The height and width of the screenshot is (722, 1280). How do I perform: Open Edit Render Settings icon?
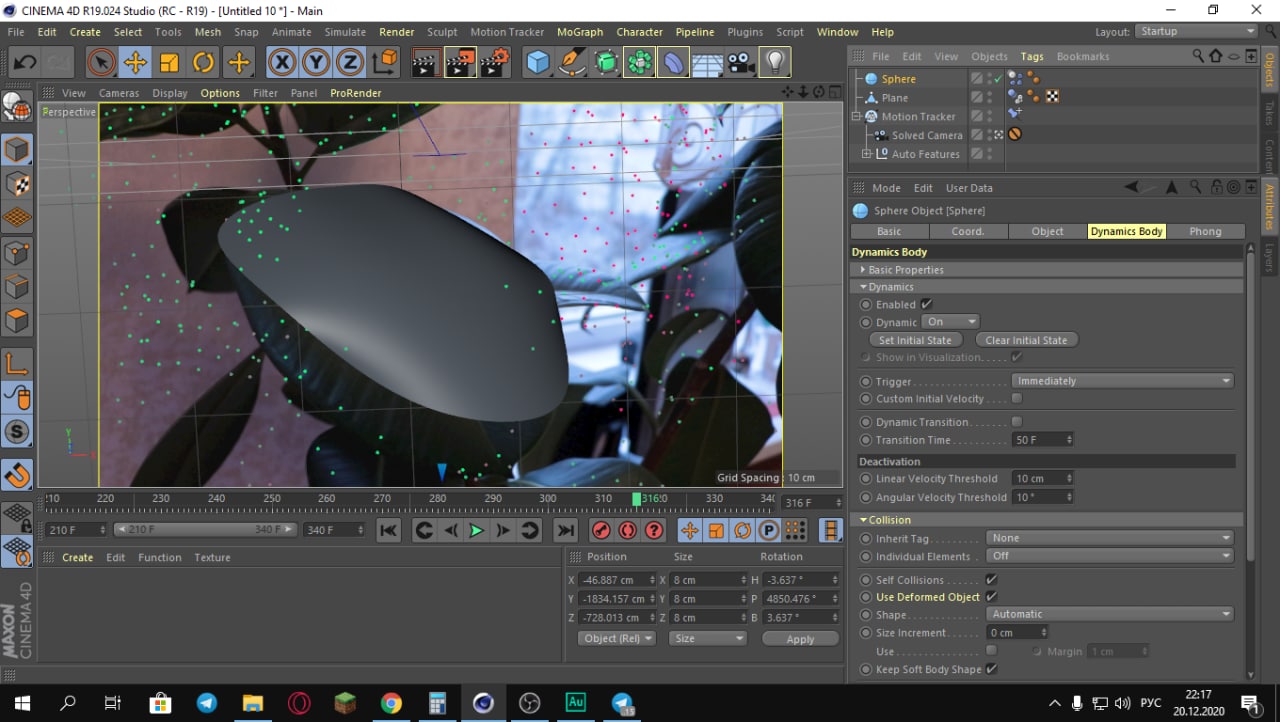(x=494, y=63)
